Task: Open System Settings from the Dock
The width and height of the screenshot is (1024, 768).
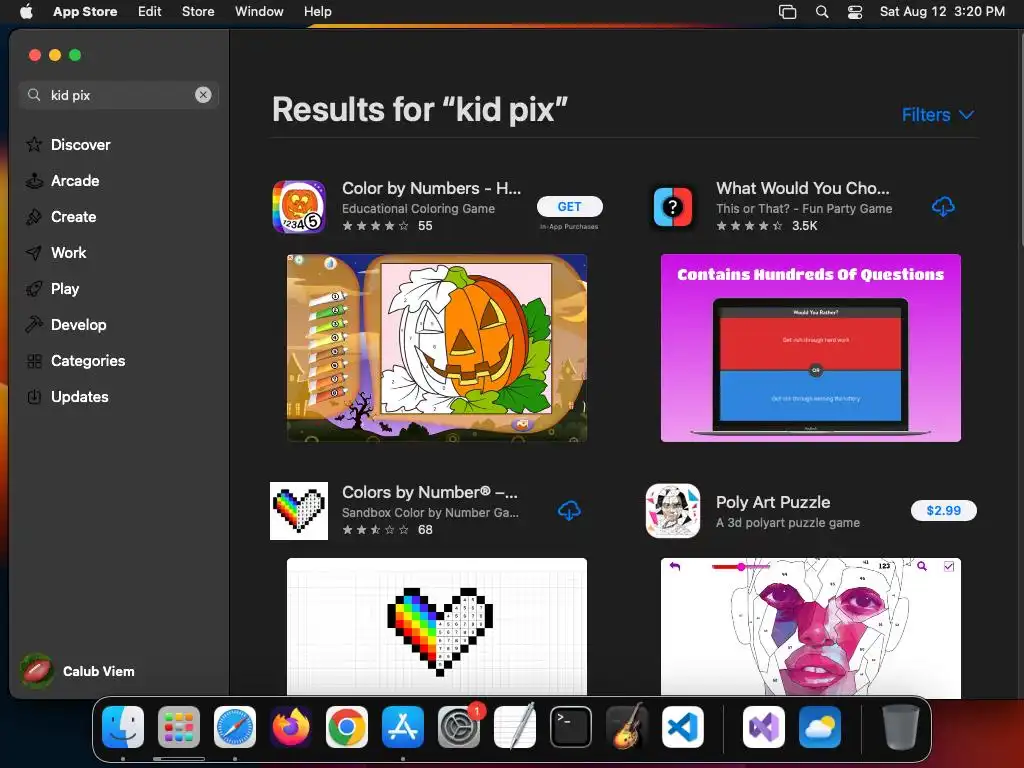Action: click(x=459, y=727)
